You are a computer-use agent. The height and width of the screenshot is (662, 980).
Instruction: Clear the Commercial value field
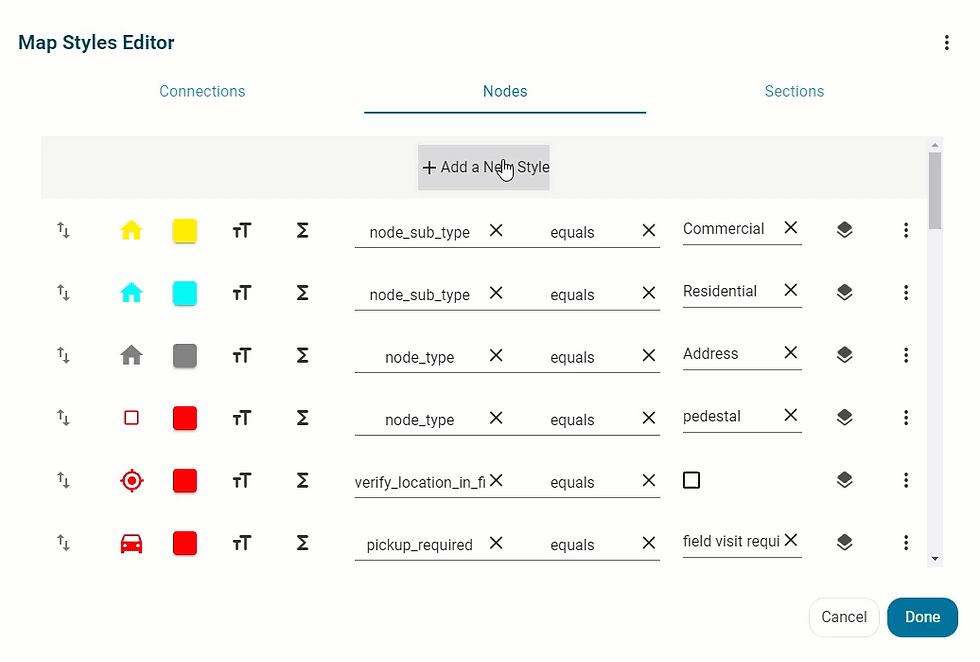click(x=791, y=228)
